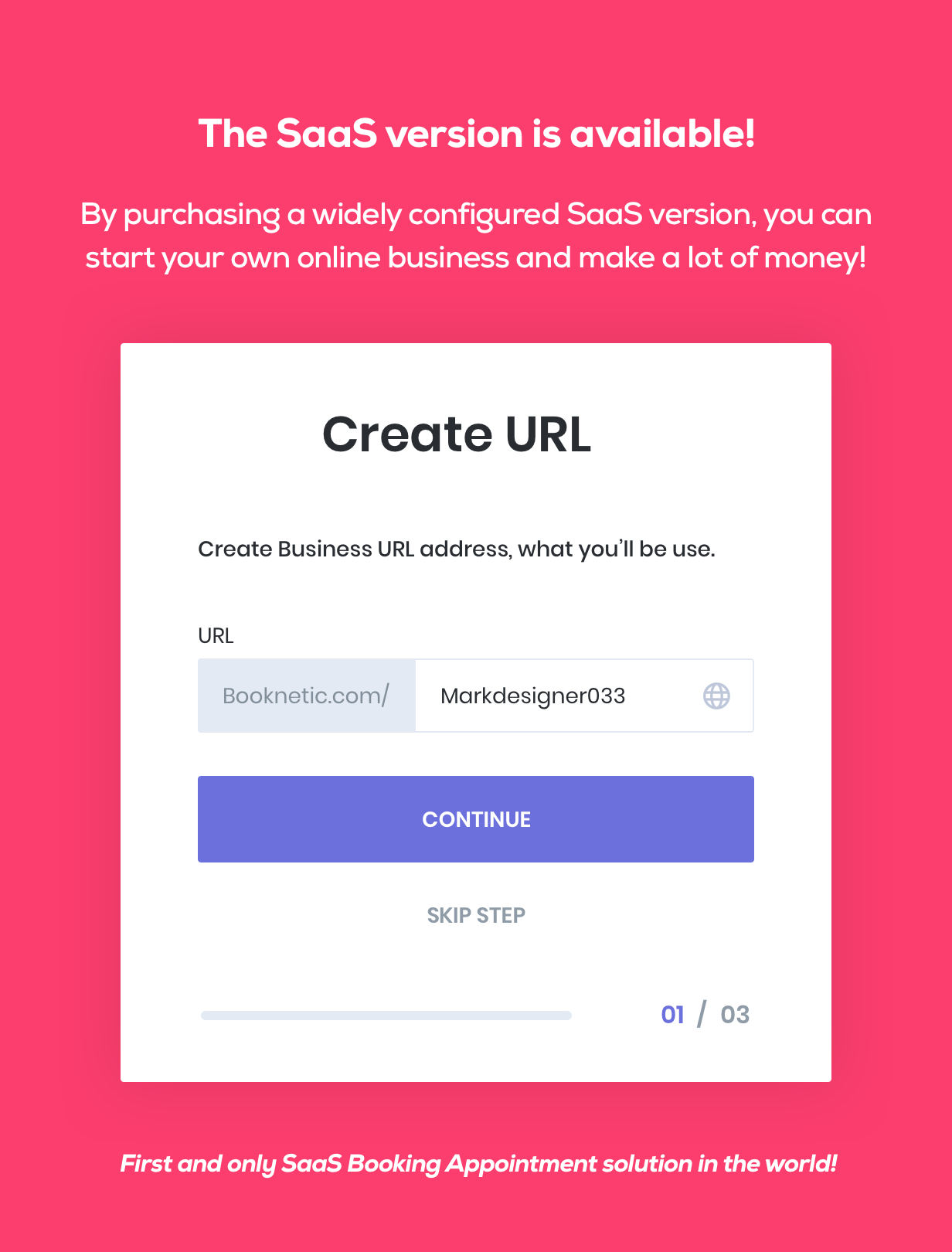Click the 'start your own online business' line
Image resolution: width=952 pixels, height=1252 pixels.
(x=476, y=257)
